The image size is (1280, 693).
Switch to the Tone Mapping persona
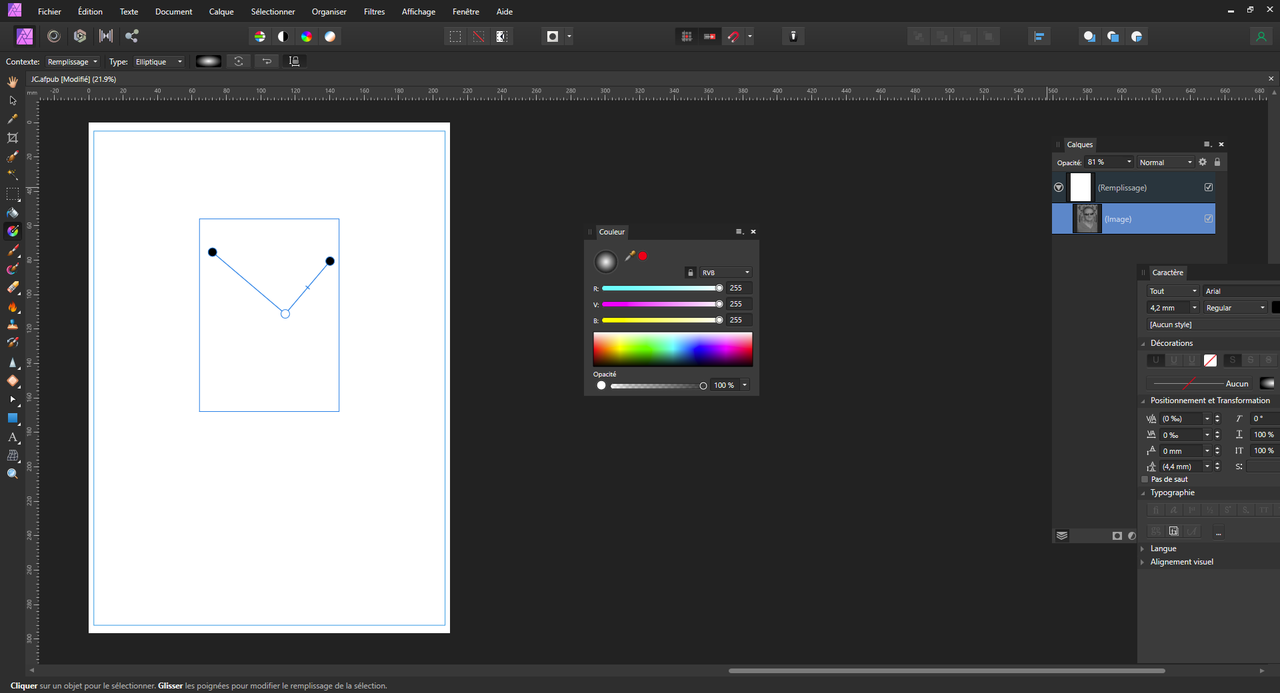[x=105, y=36]
